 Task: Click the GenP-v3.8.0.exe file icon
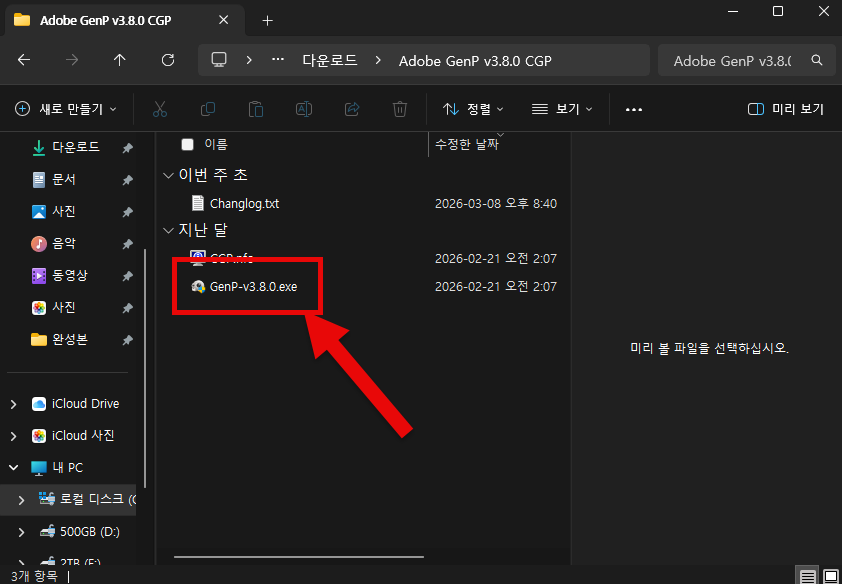[198, 287]
